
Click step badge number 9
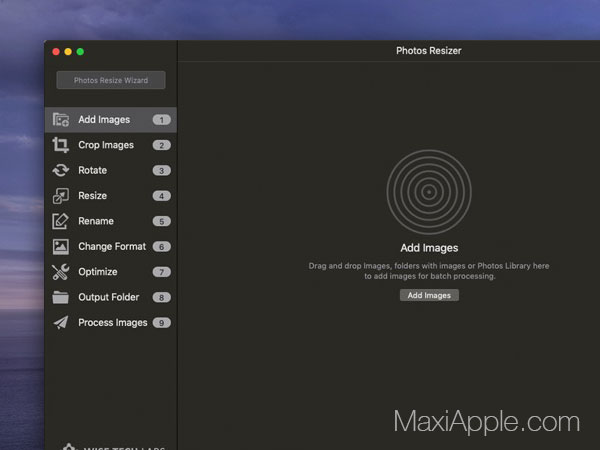[x=161, y=323]
